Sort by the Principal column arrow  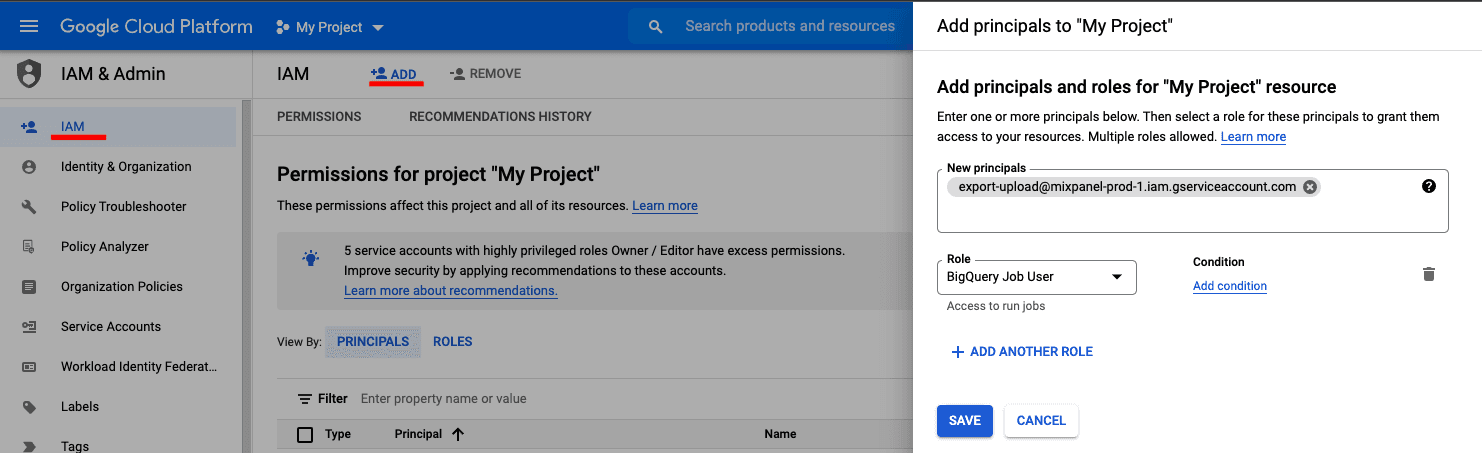tap(458, 434)
